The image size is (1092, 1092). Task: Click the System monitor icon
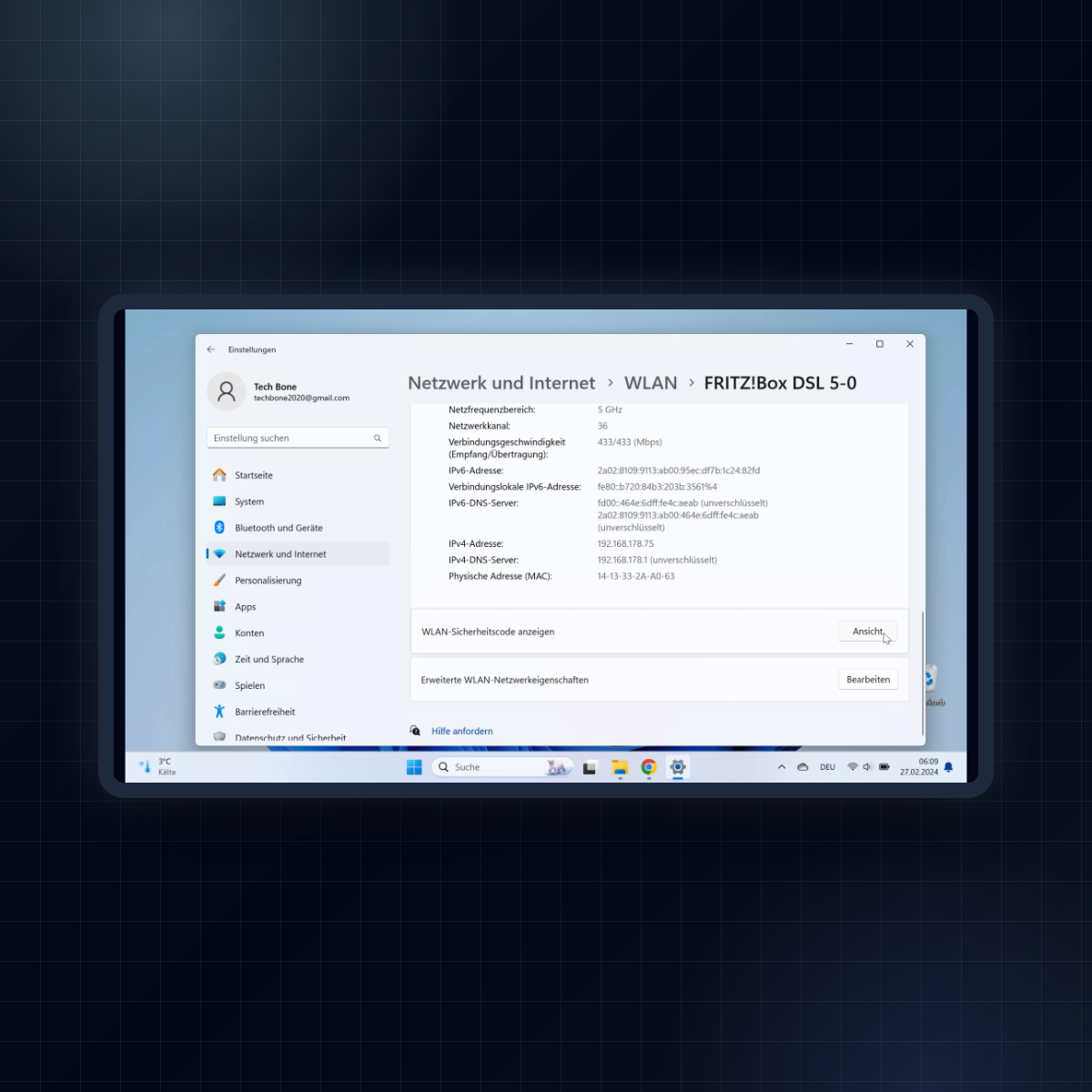pos(219,501)
